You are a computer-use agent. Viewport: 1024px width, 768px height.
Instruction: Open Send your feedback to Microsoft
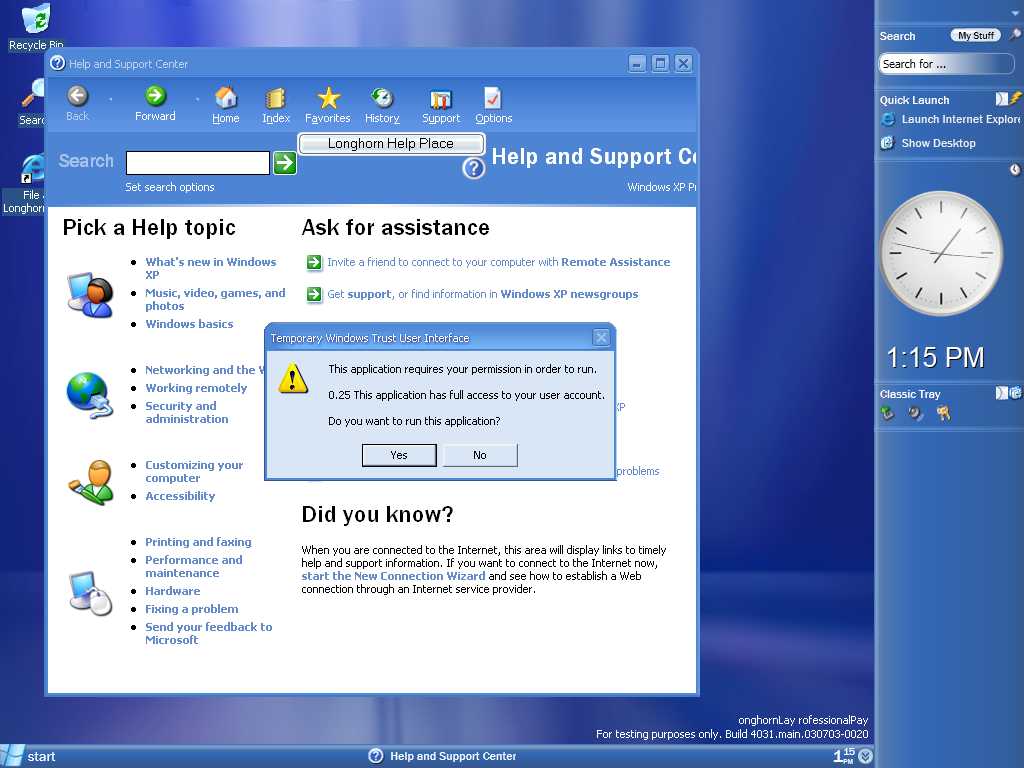click(208, 633)
